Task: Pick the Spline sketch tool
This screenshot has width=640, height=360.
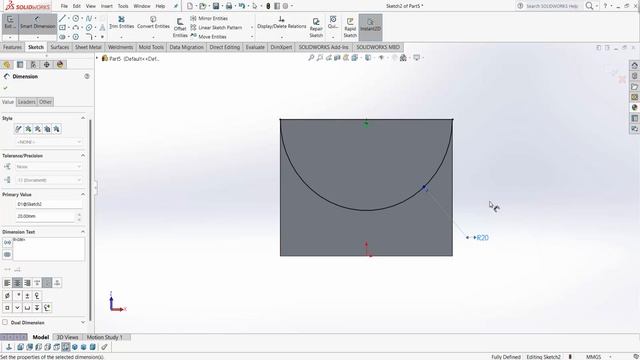Action: click(89, 18)
